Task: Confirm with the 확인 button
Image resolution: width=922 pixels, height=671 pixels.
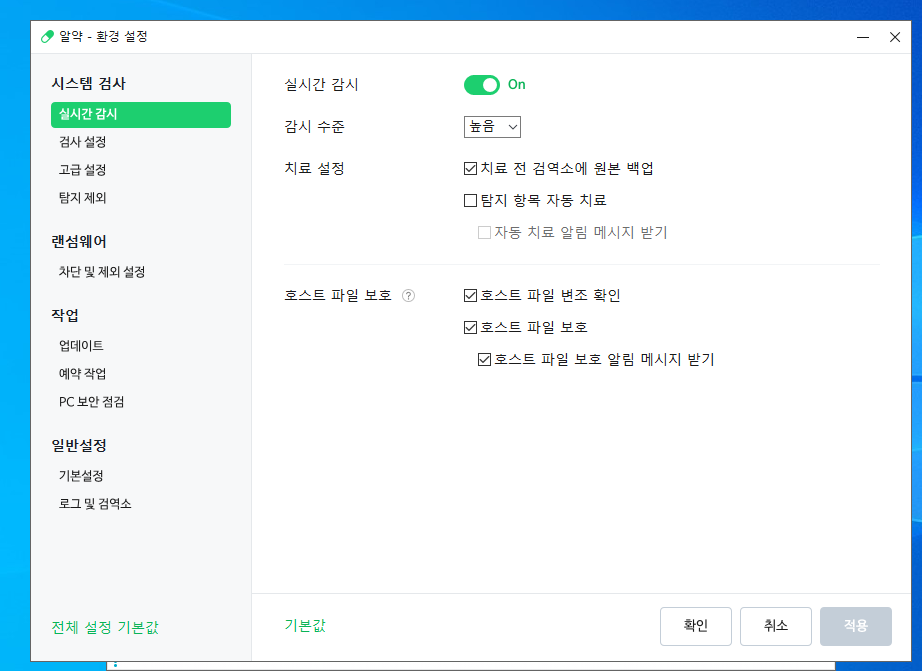Action: point(696,626)
